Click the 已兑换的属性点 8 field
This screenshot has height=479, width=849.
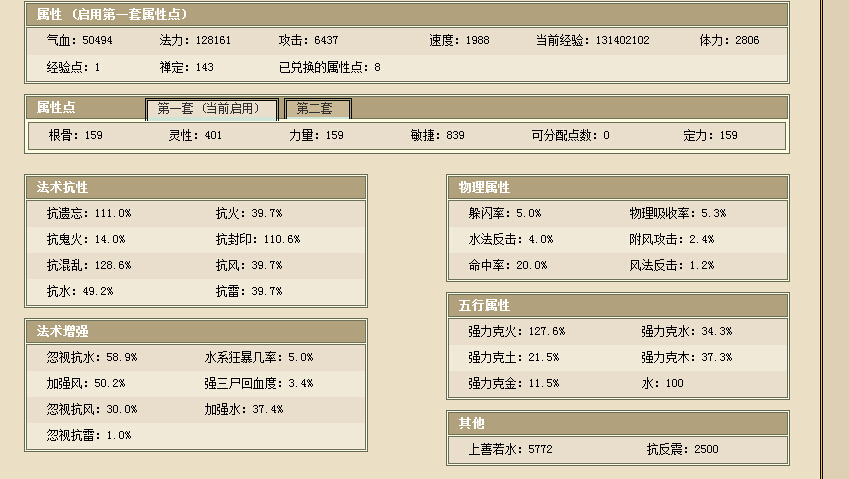point(329,67)
